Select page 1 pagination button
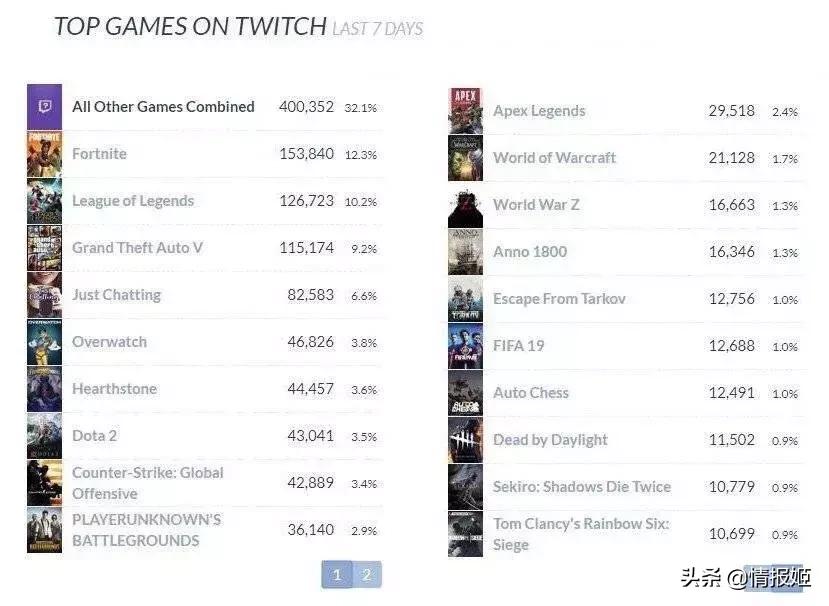 337,575
